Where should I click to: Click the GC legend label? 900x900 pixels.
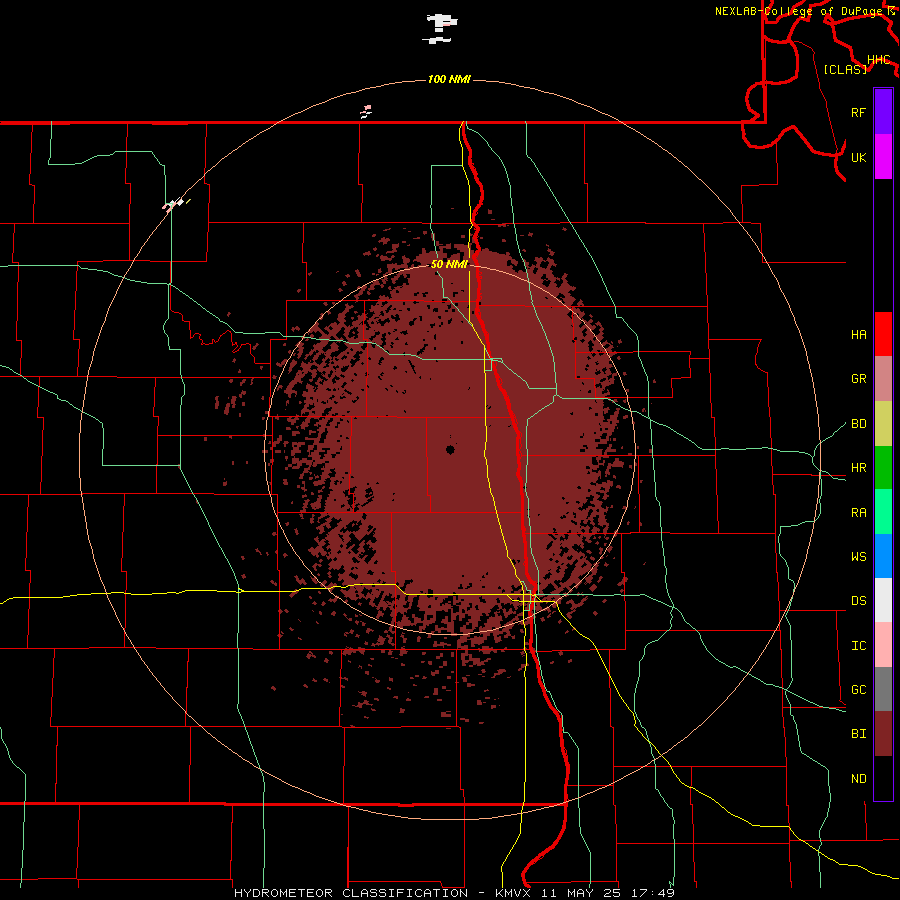pos(858,689)
